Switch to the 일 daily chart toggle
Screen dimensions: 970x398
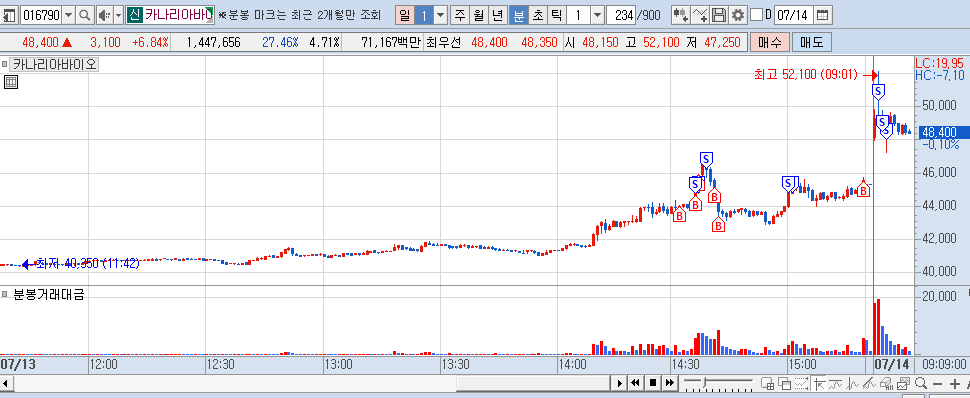(x=404, y=15)
